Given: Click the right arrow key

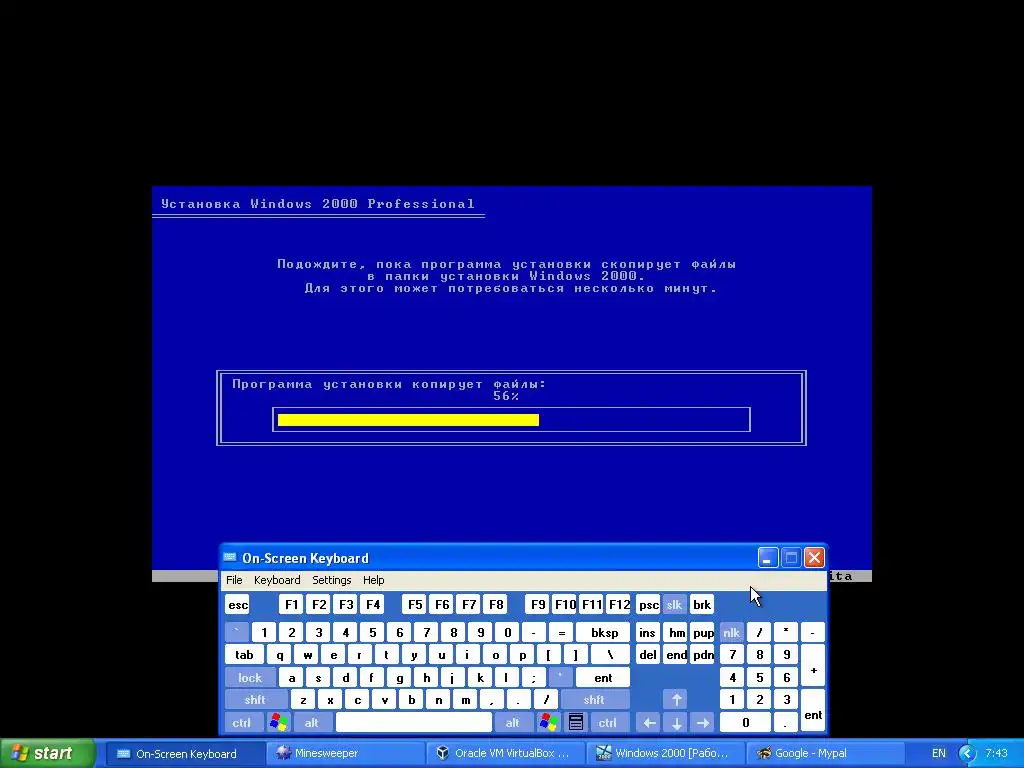Looking at the screenshot, I should [703, 722].
